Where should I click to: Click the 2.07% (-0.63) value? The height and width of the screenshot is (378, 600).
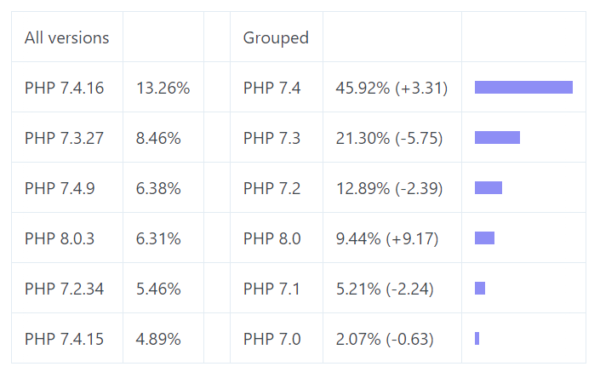point(385,339)
